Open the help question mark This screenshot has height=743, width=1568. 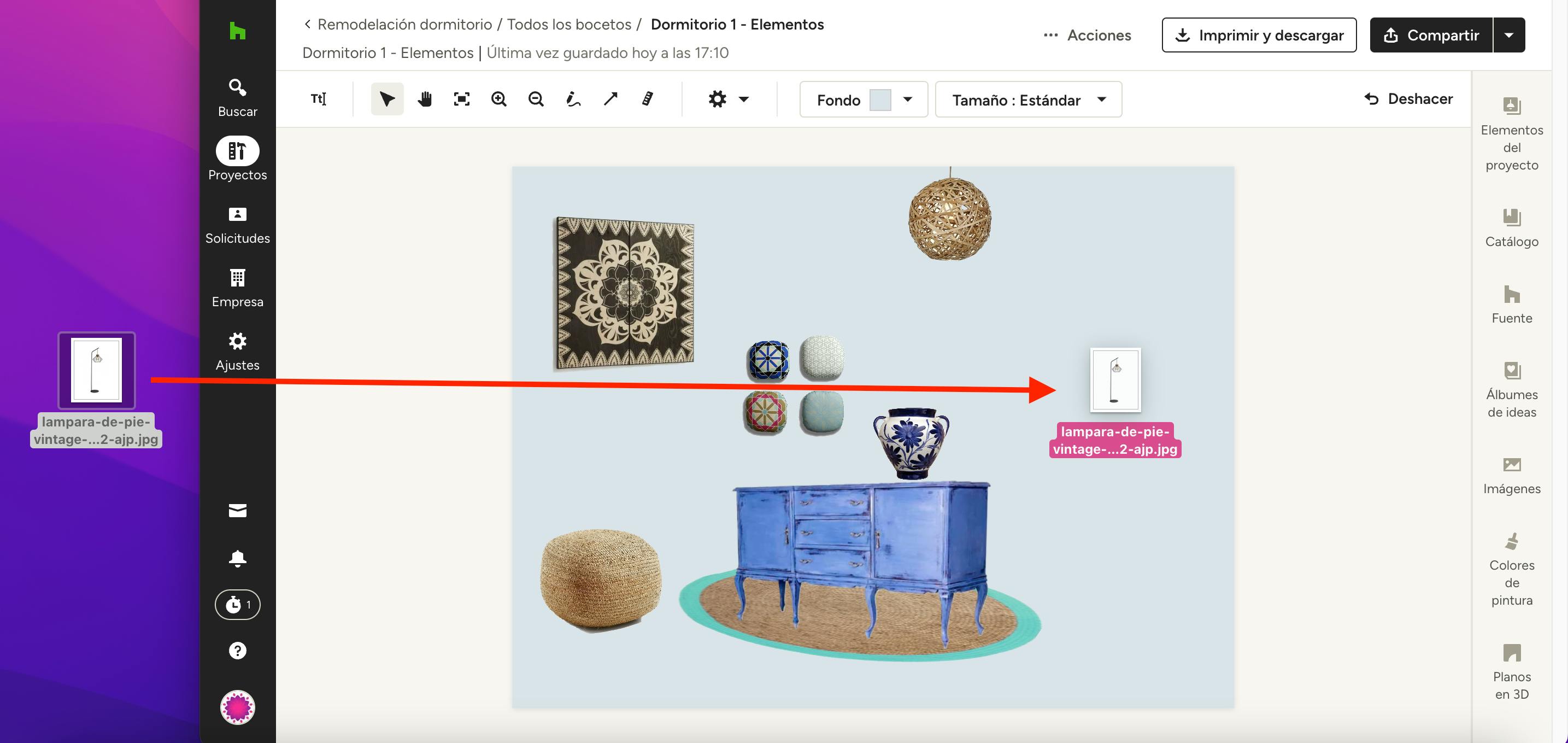[x=237, y=651]
